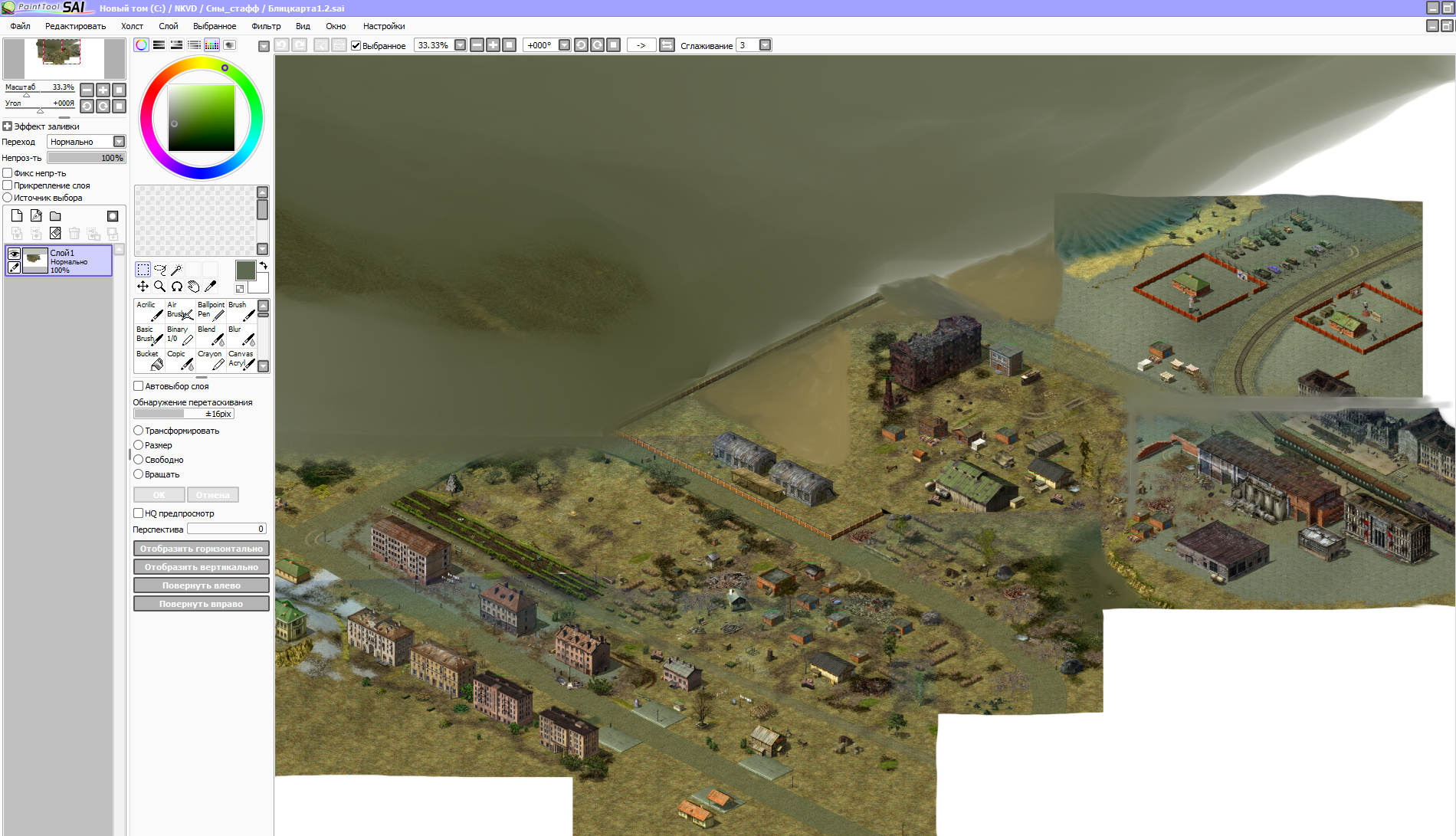Open the Файл menu

click(21, 26)
